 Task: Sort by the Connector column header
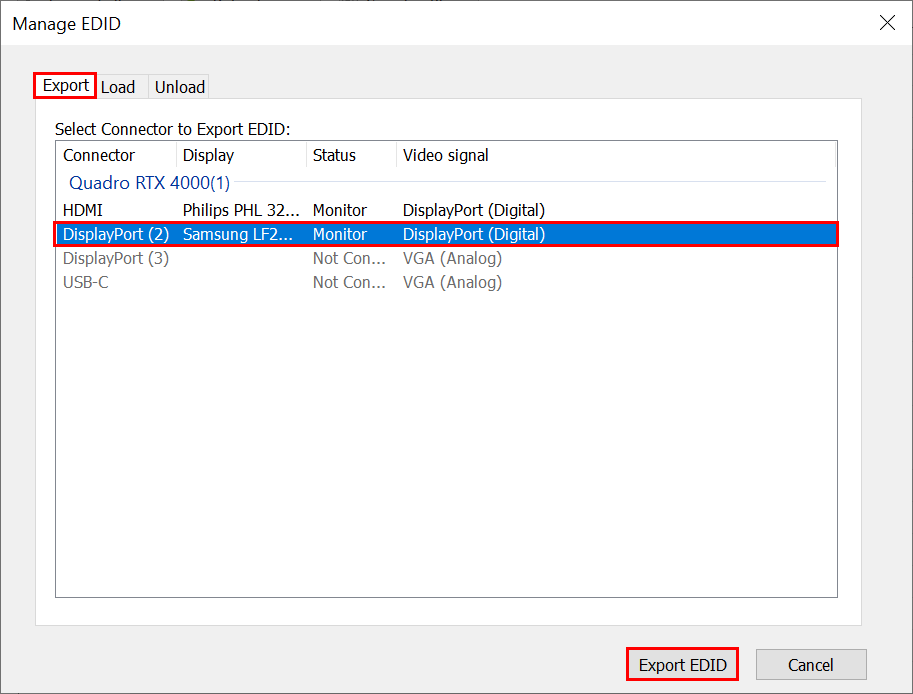(x=99, y=155)
